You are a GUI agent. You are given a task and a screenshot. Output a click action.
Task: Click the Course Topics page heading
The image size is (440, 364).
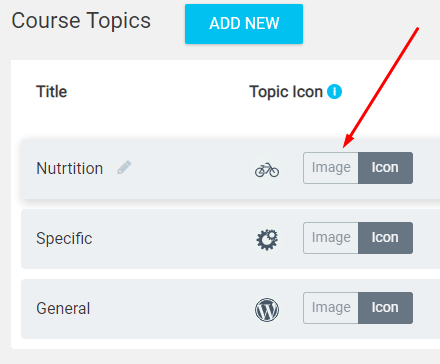(x=81, y=21)
